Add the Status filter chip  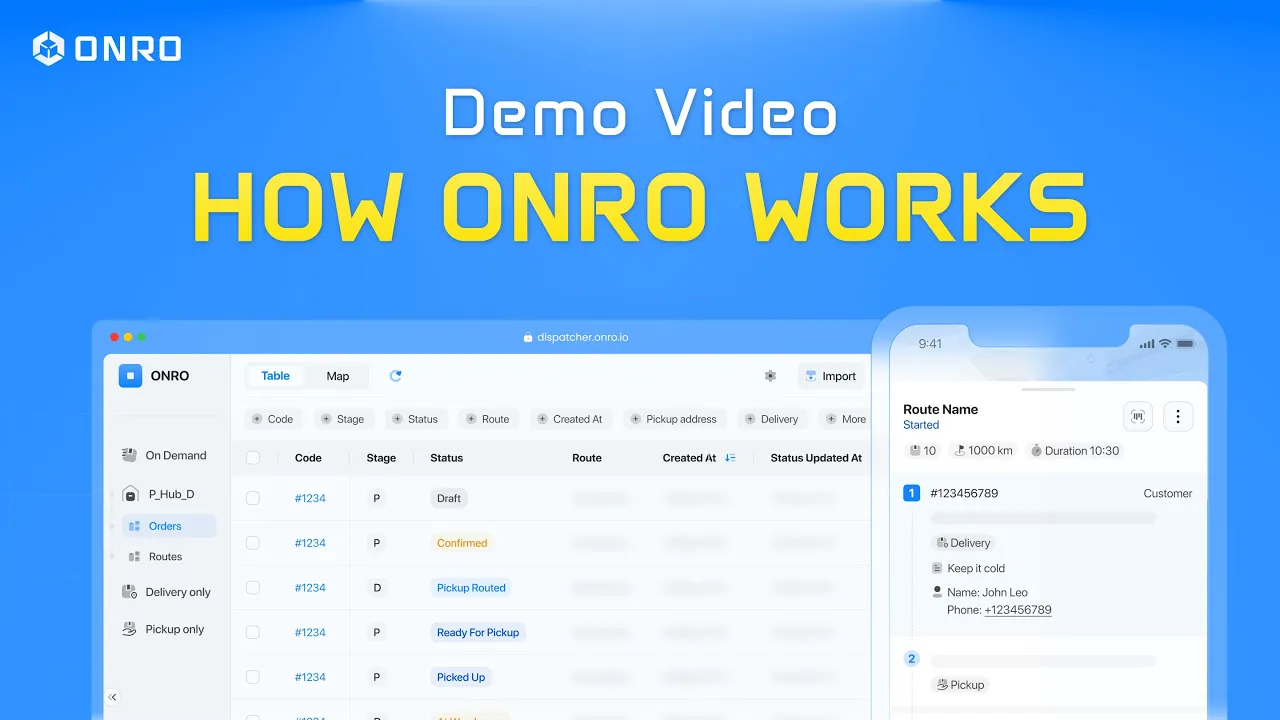(415, 419)
